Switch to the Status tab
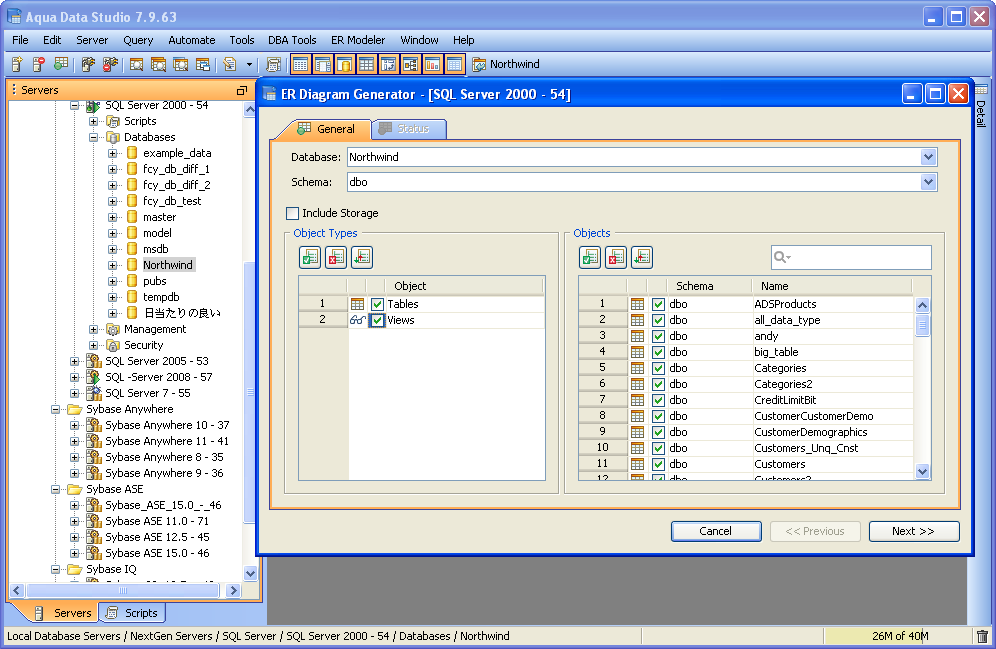Viewport: 996px width, 649px height. (x=408, y=128)
